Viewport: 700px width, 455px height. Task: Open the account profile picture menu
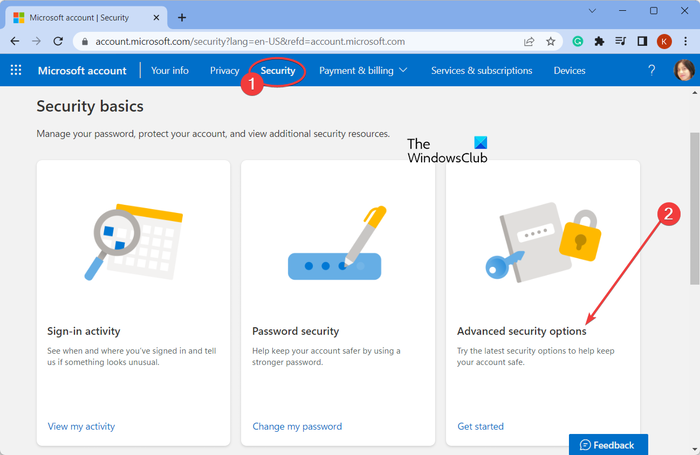684,70
